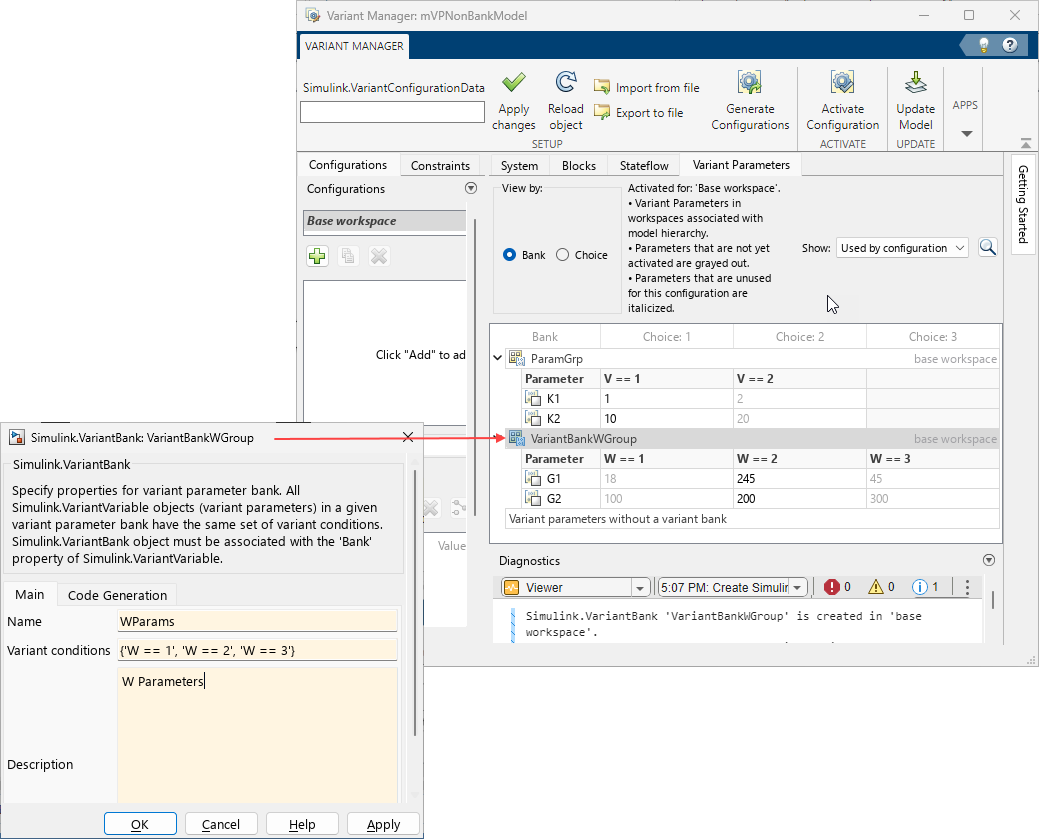Click the Update Model icon
The image size is (1039, 839).
(915, 83)
